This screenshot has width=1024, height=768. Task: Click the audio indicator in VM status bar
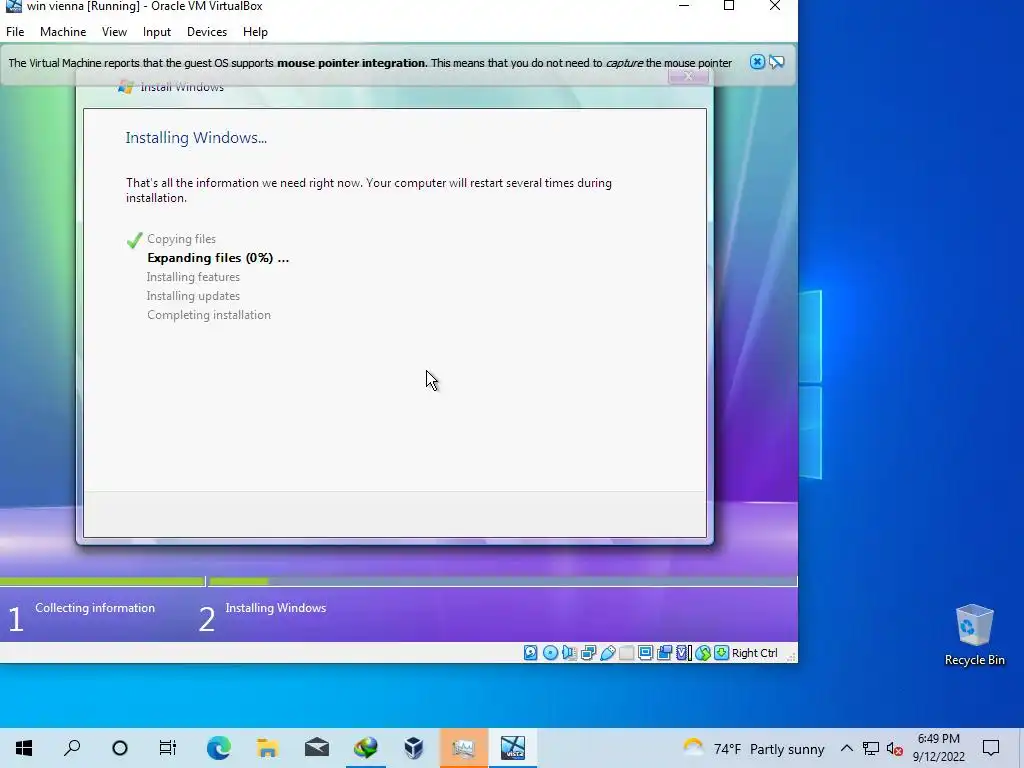point(569,652)
